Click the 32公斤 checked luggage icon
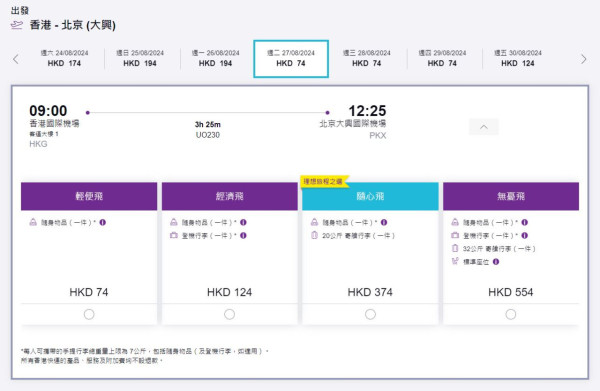Image resolution: width=600 pixels, height=391 pixels. (455, 248)
